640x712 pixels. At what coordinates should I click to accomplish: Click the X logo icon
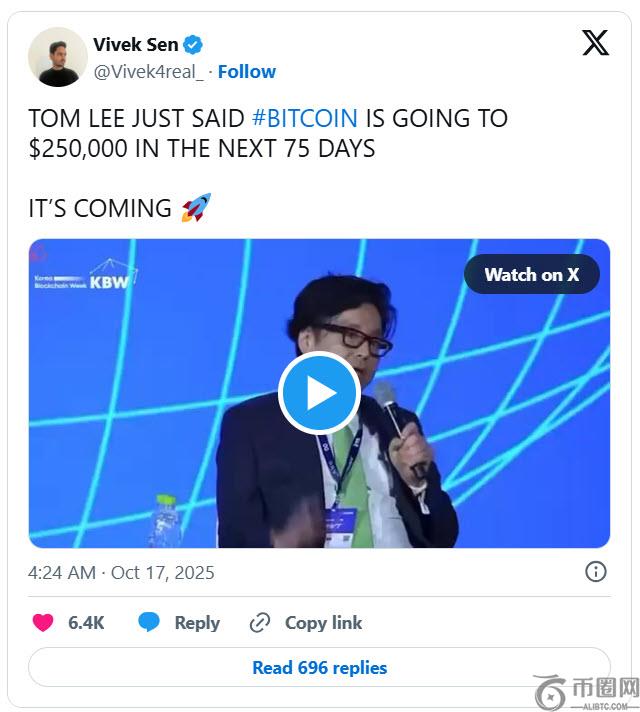pyautogui.click(x=595, y=43)
